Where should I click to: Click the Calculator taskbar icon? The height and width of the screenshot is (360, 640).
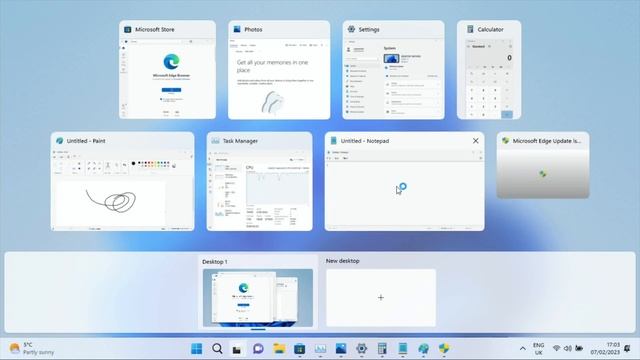click(382, 349)
